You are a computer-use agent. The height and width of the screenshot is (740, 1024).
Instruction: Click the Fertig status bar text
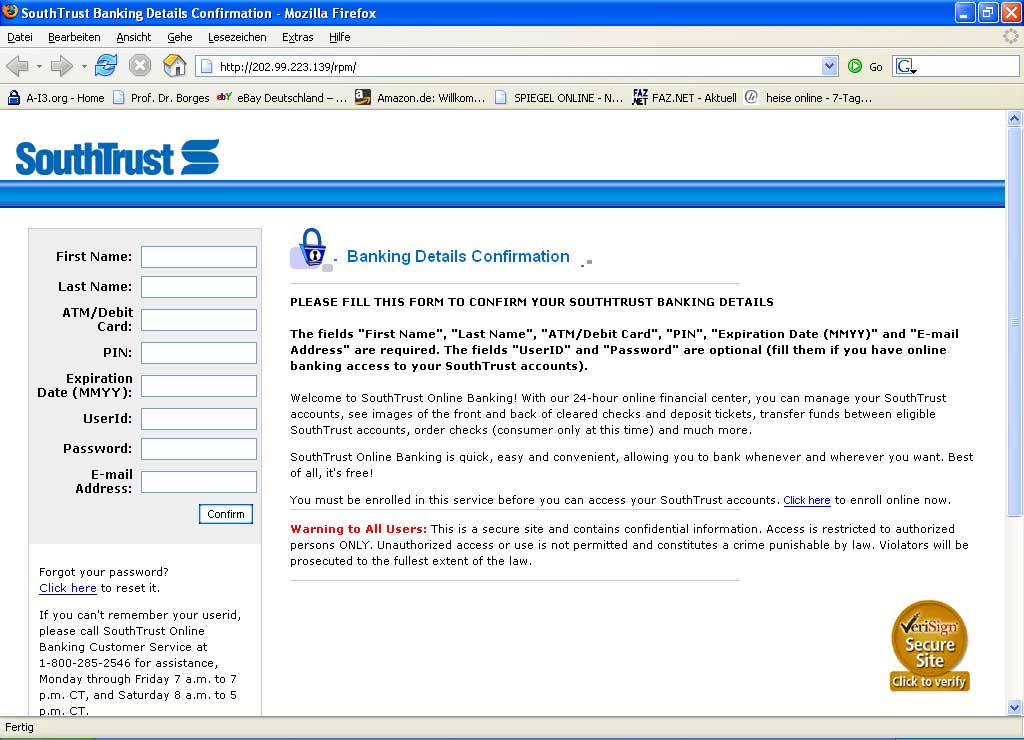pos(19,727)
